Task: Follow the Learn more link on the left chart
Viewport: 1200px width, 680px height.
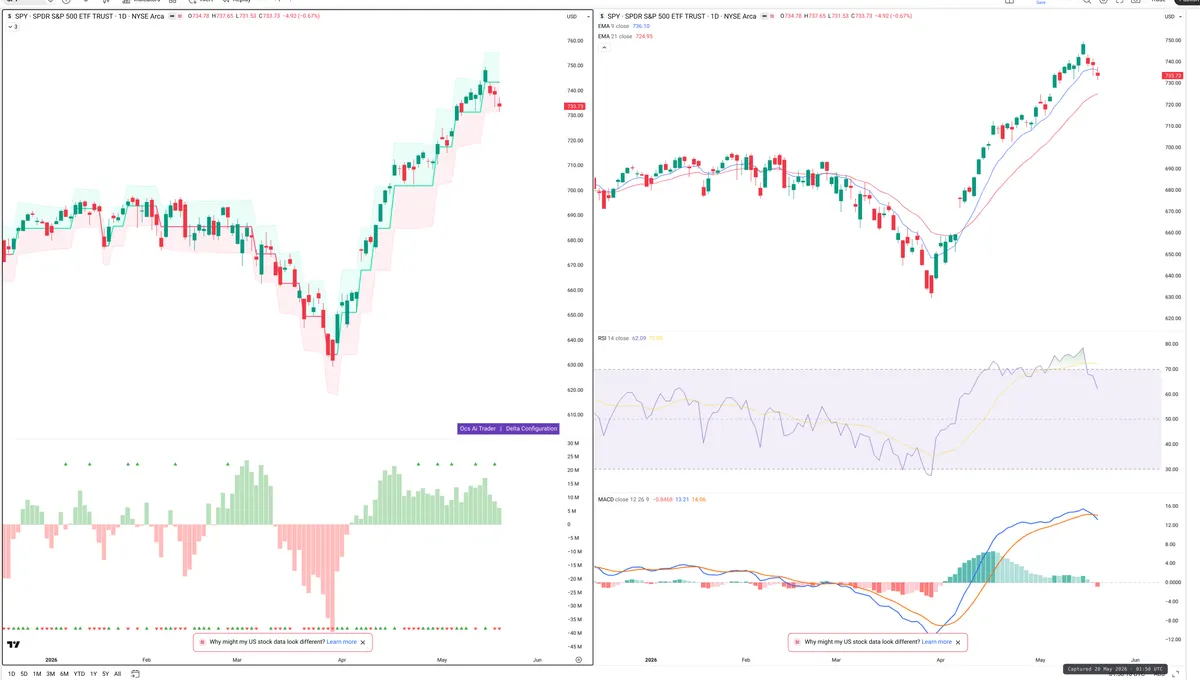Action: (x=341, y=642)
